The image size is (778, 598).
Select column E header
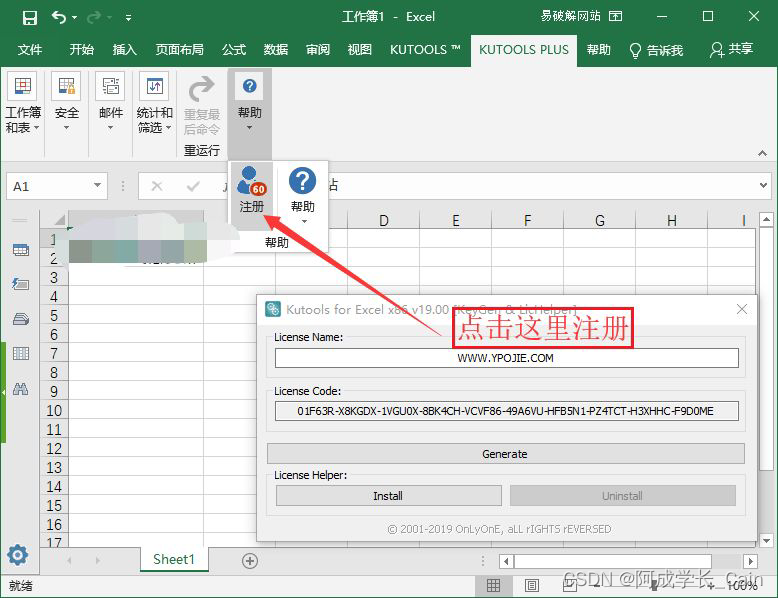(x=455, y=220)
